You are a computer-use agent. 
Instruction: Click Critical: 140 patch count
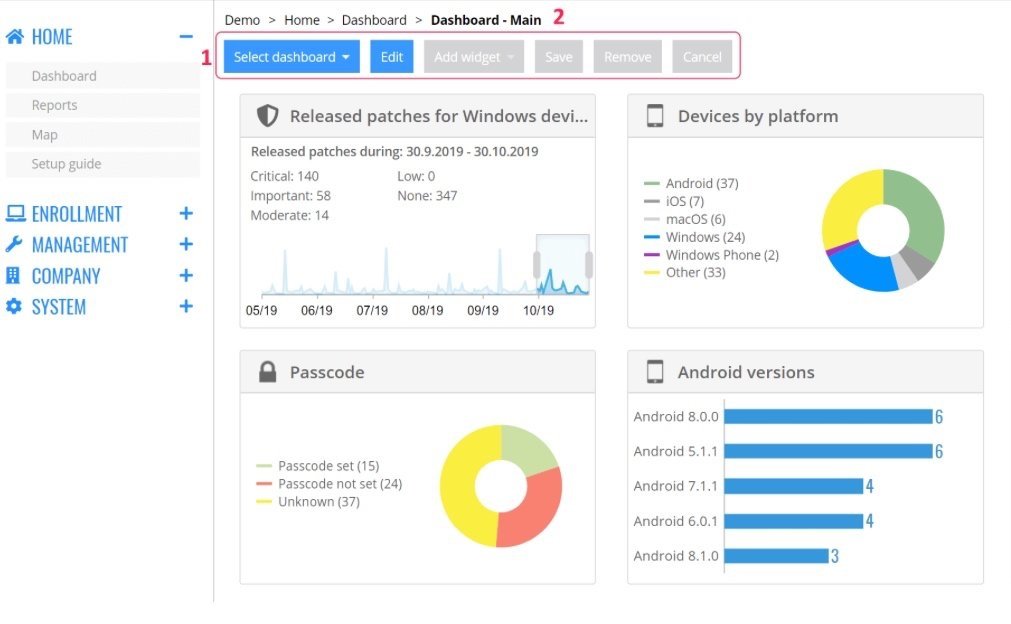click(x=284, y=176)
